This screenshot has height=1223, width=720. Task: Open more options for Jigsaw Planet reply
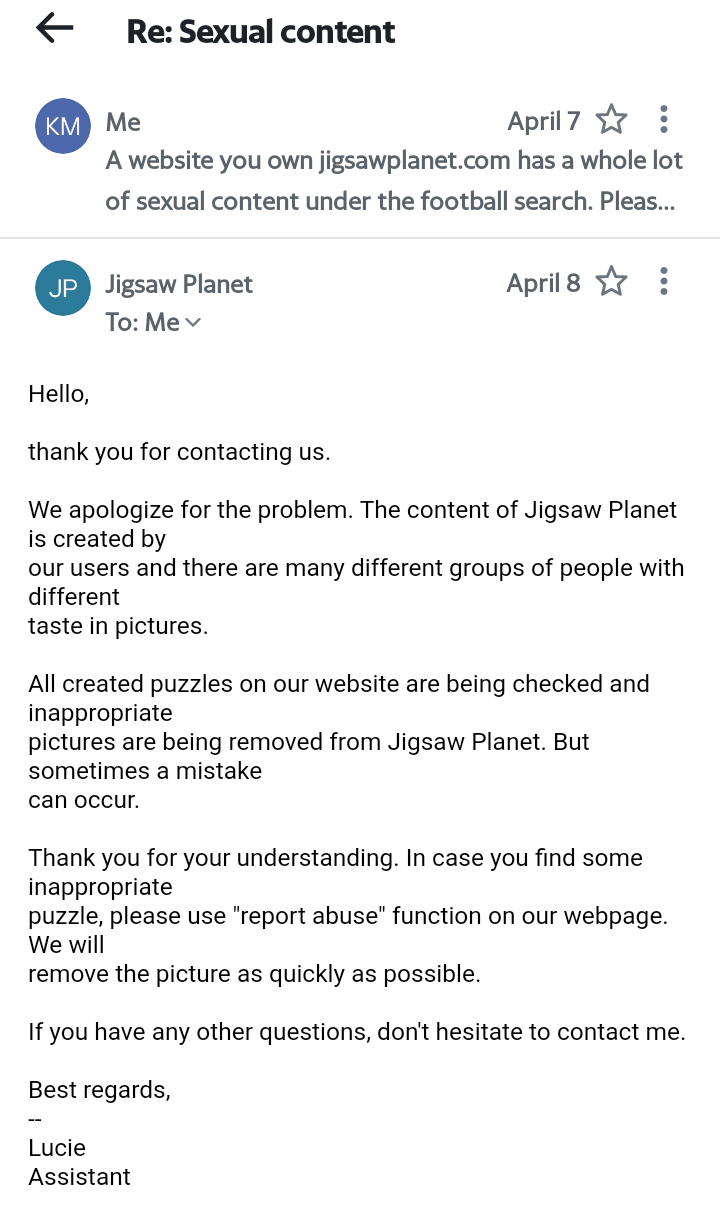pyautogui.click(x=663, y=282)
